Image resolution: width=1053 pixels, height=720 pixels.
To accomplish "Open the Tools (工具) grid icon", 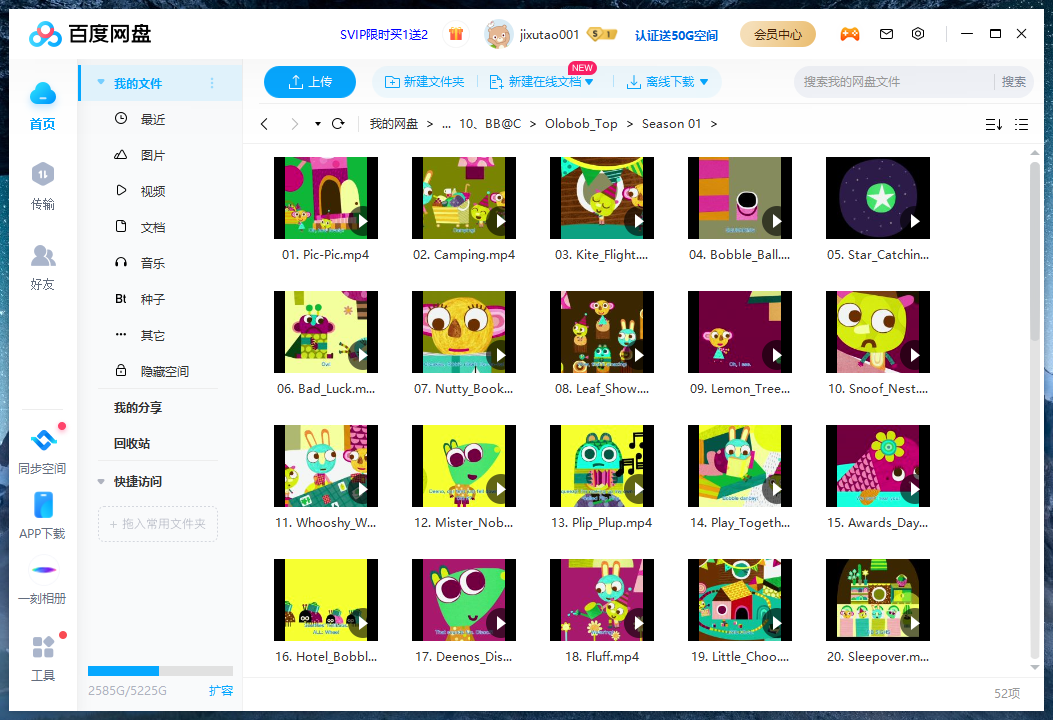I will coord(43,647).
